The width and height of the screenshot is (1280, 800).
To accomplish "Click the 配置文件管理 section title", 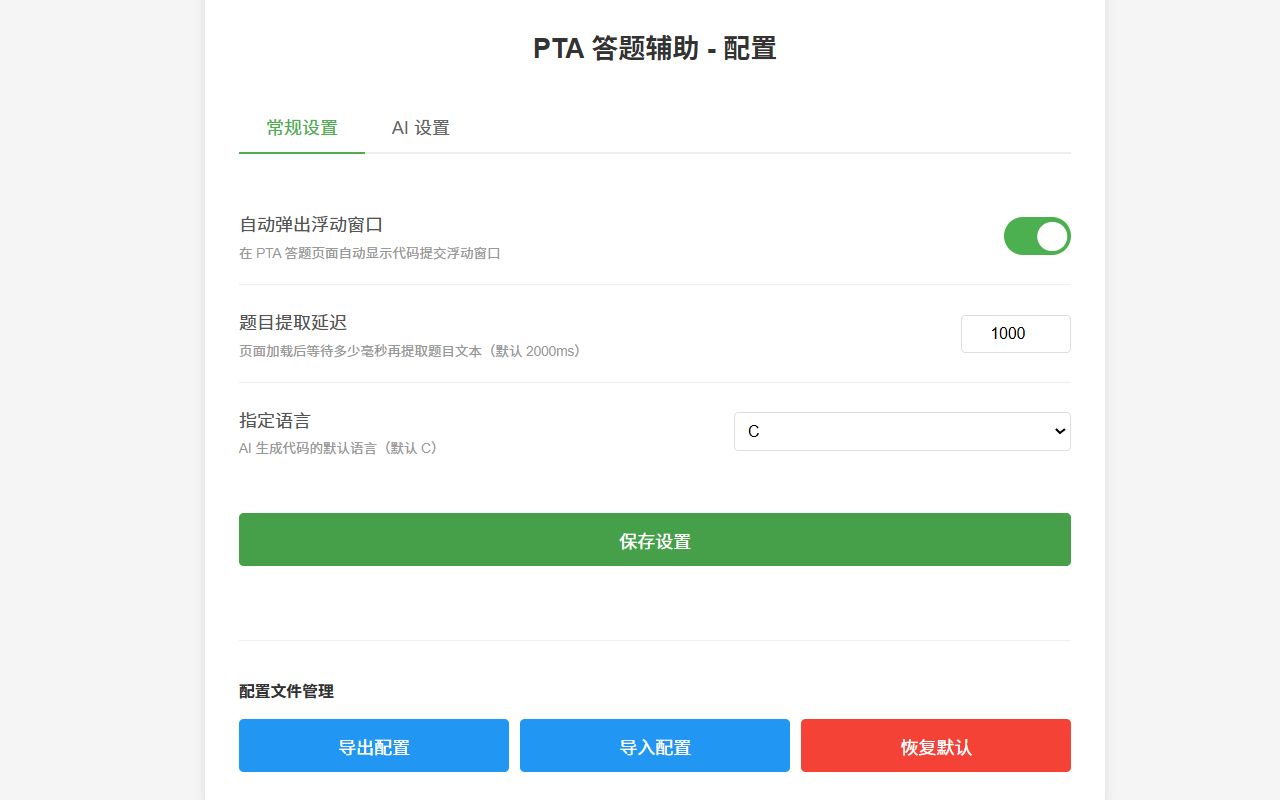I will (x=286, y=691).
